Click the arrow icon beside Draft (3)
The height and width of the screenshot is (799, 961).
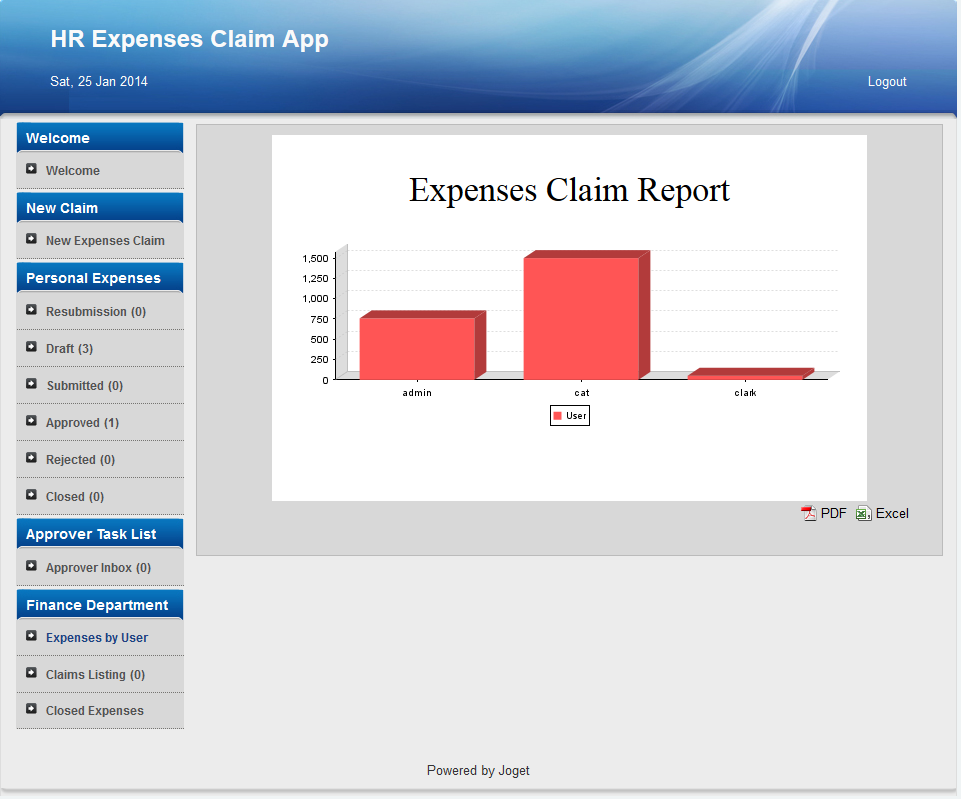pos(32,347)
